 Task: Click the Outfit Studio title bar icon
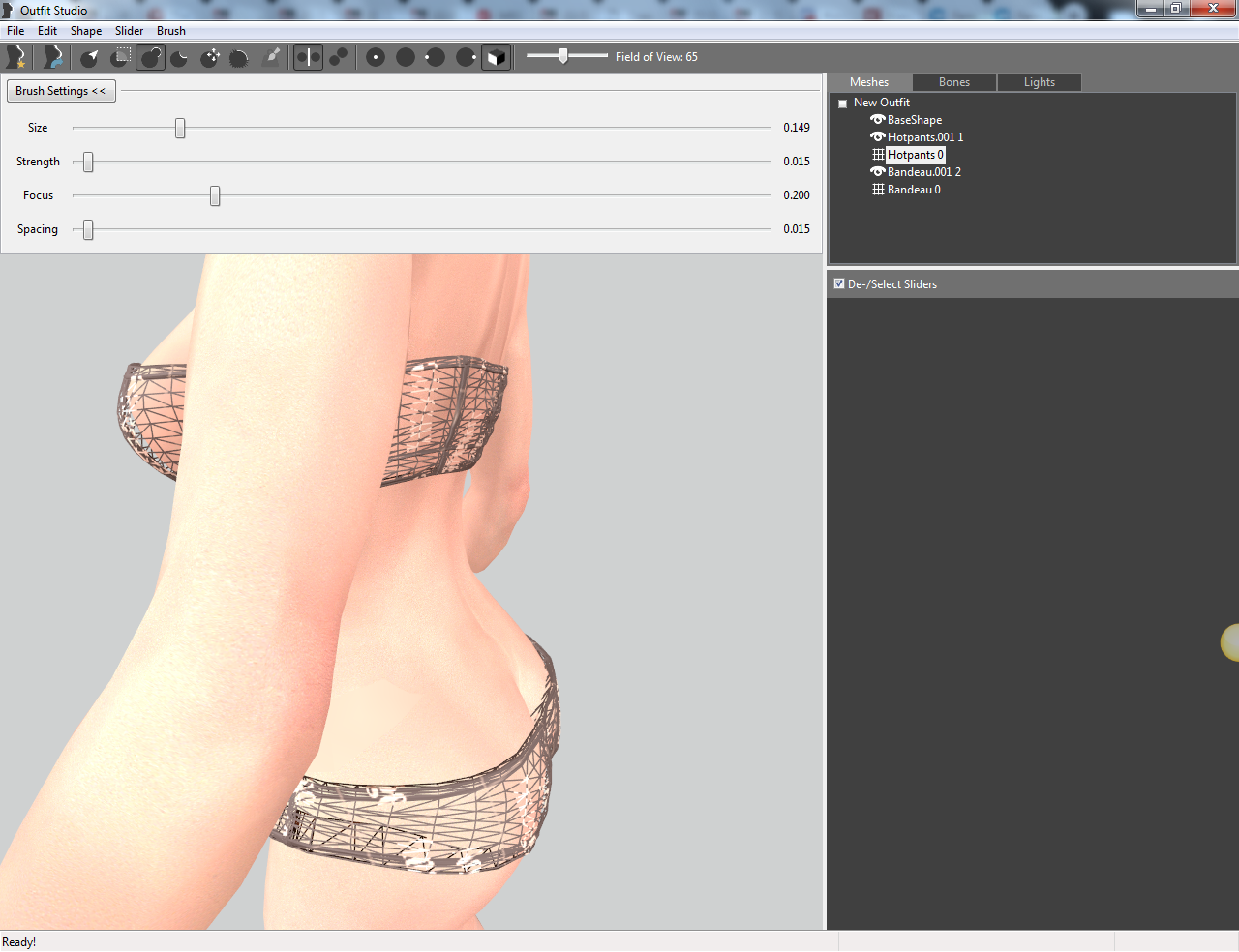pyautogui.click(x=8, y=11)
